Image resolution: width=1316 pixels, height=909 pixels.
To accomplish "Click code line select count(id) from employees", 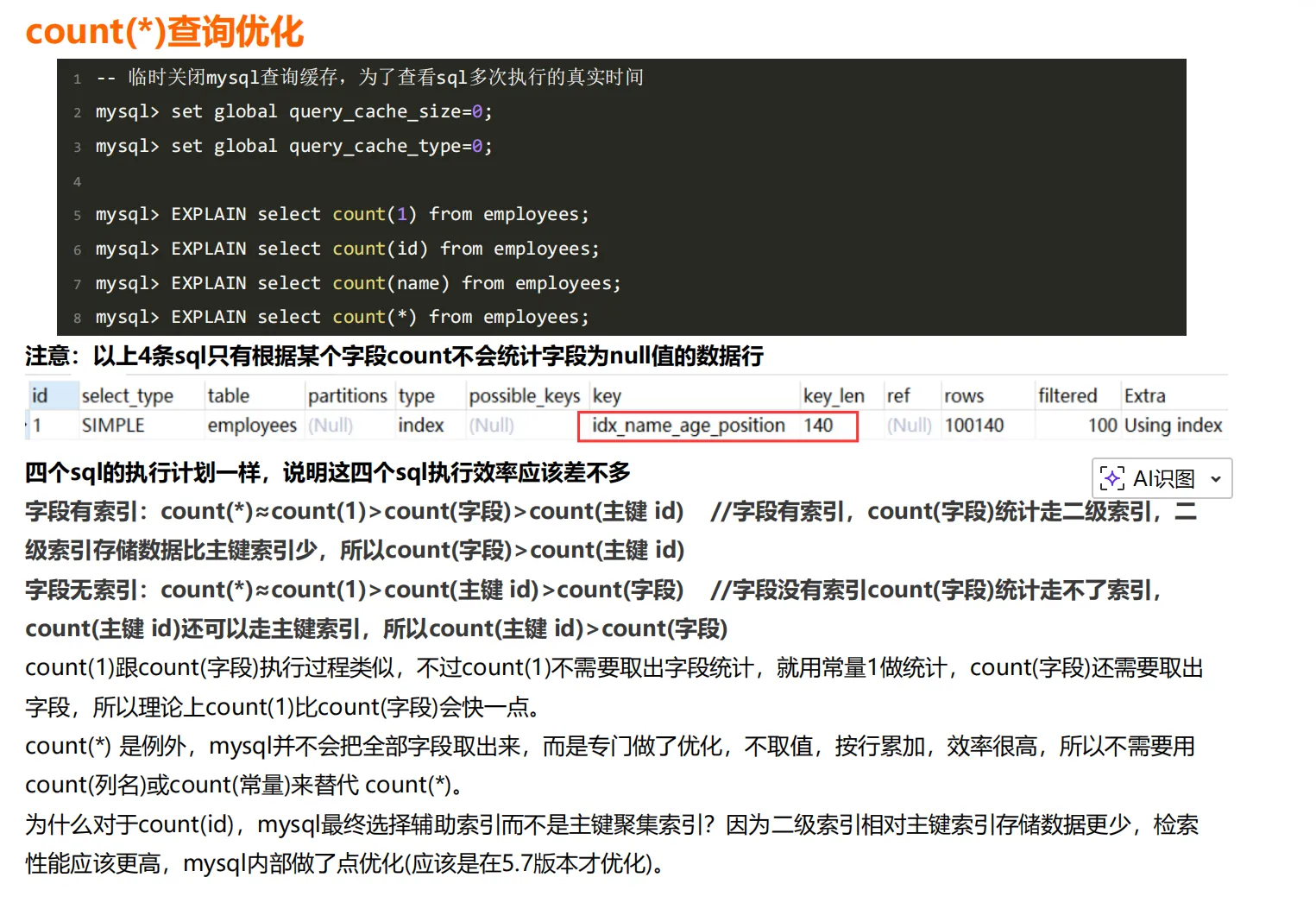I will (x=347, y=249).
